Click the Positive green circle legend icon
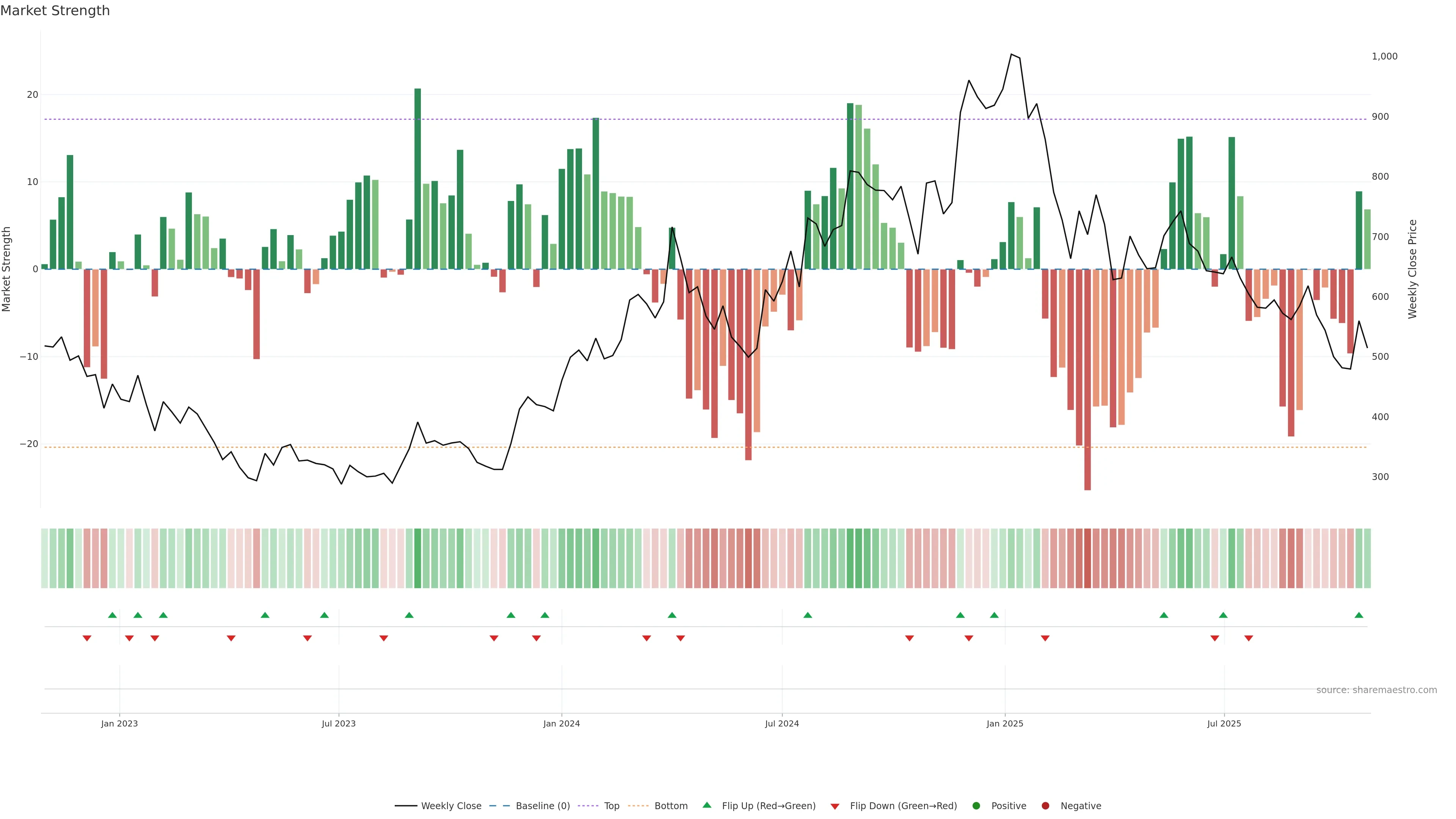The height and width of the screenshot is (819, 1456). [976, 806]
